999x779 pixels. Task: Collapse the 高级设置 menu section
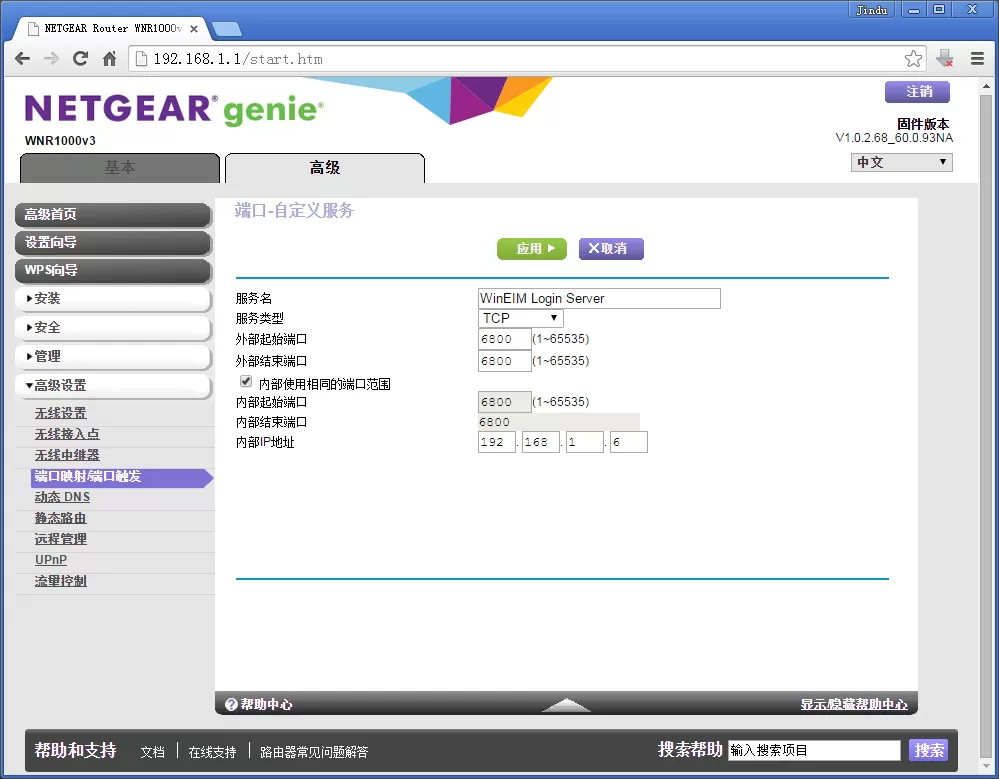click(x=113, y=385)
